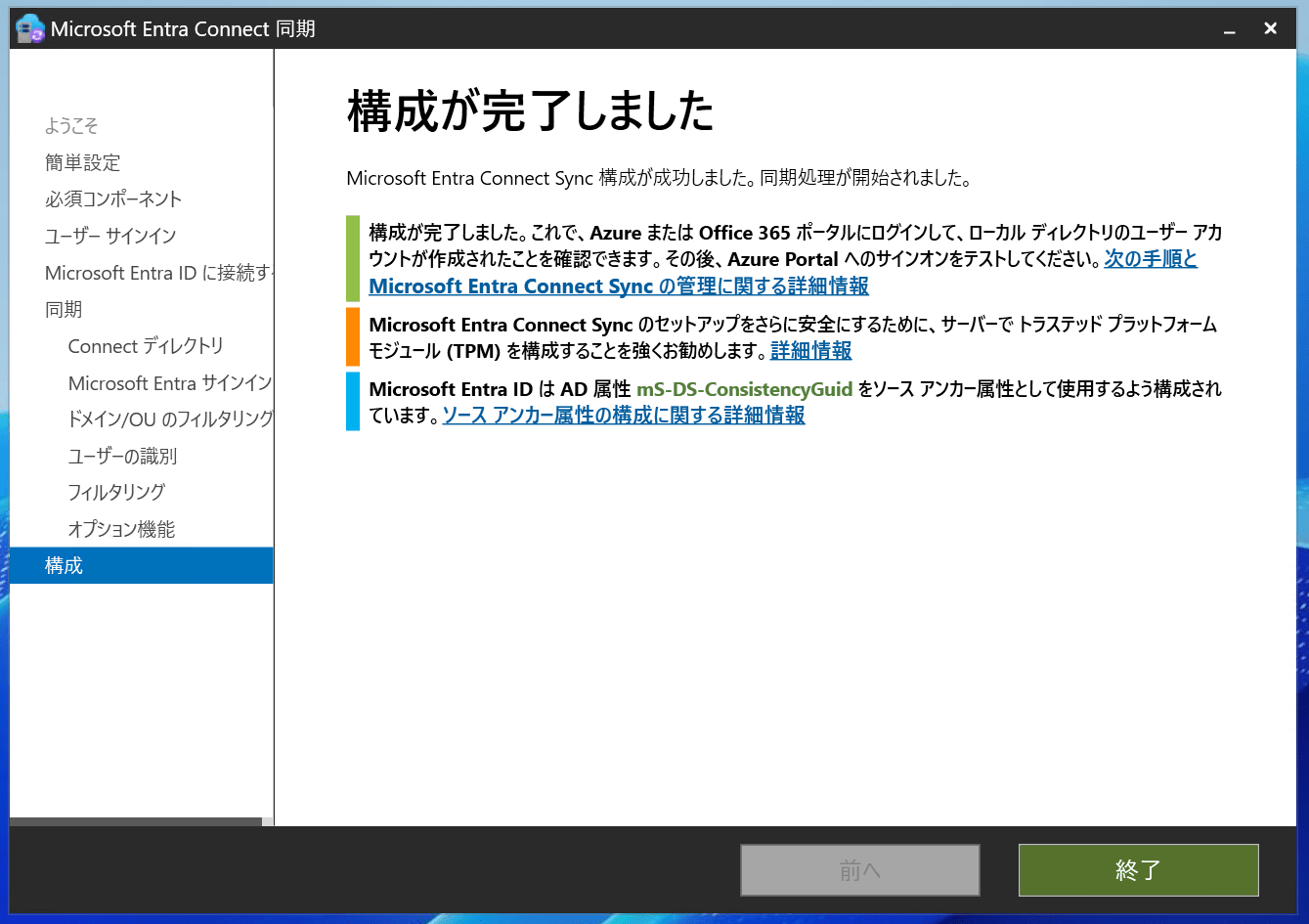Viewport: 1309px width, 924px height.
Task: Select the highlighted 構成 step
Action: point(142,565)
